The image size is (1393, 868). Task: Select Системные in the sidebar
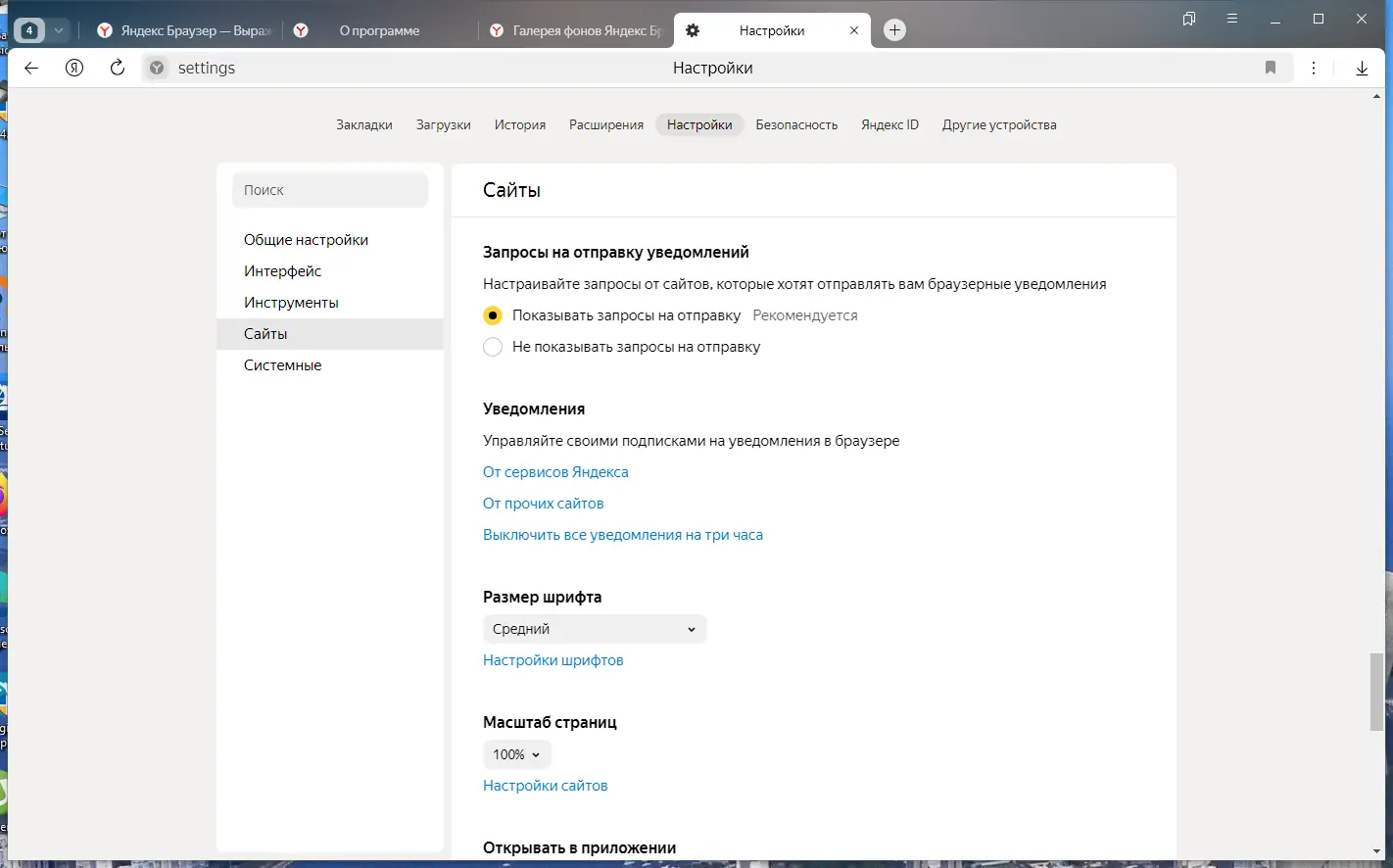[330, 365]
